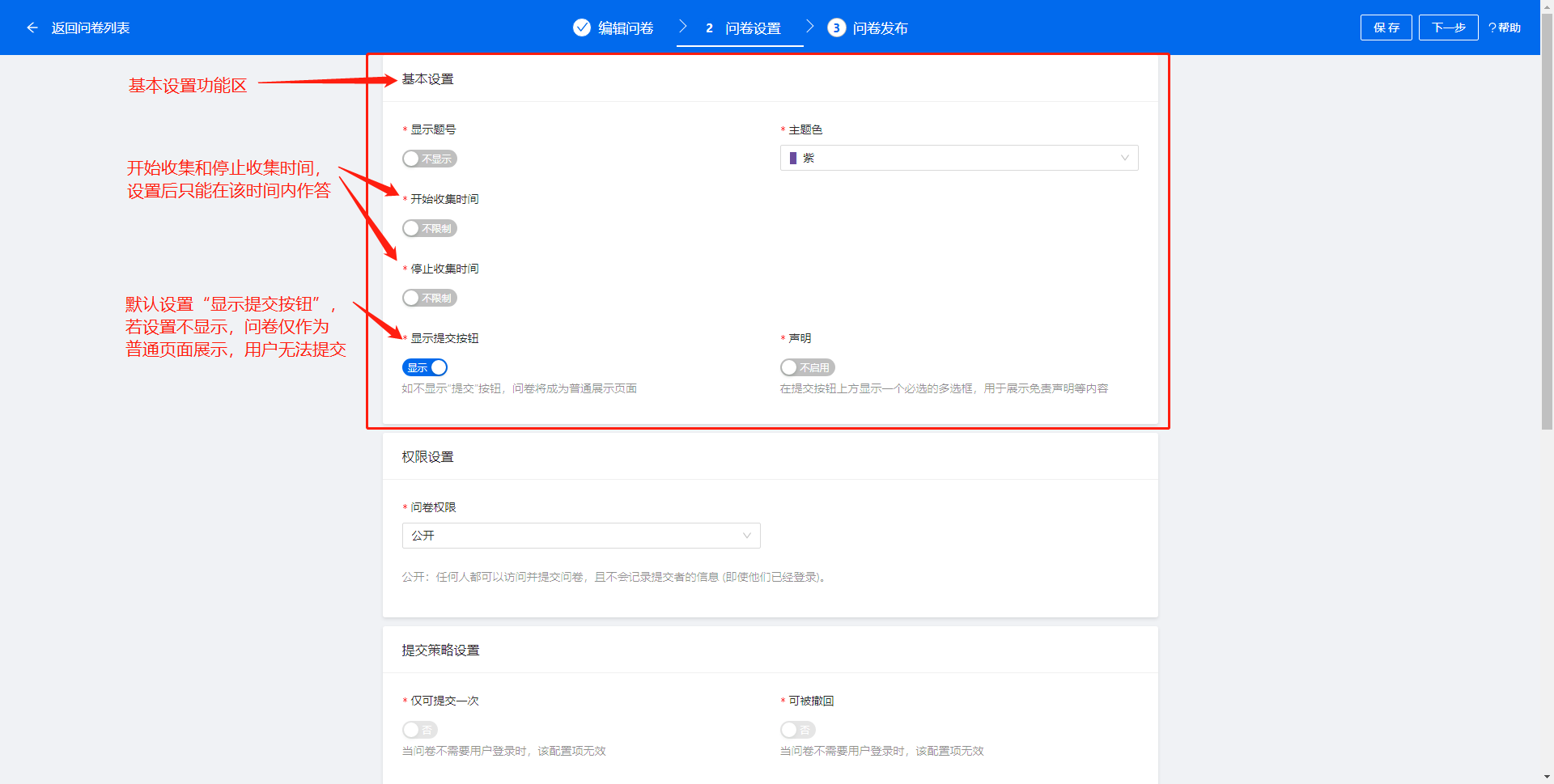The width and height of the screenshot is (1554, 784).
Task: Open the 主题色 dropdown
Action: point(958,158)
